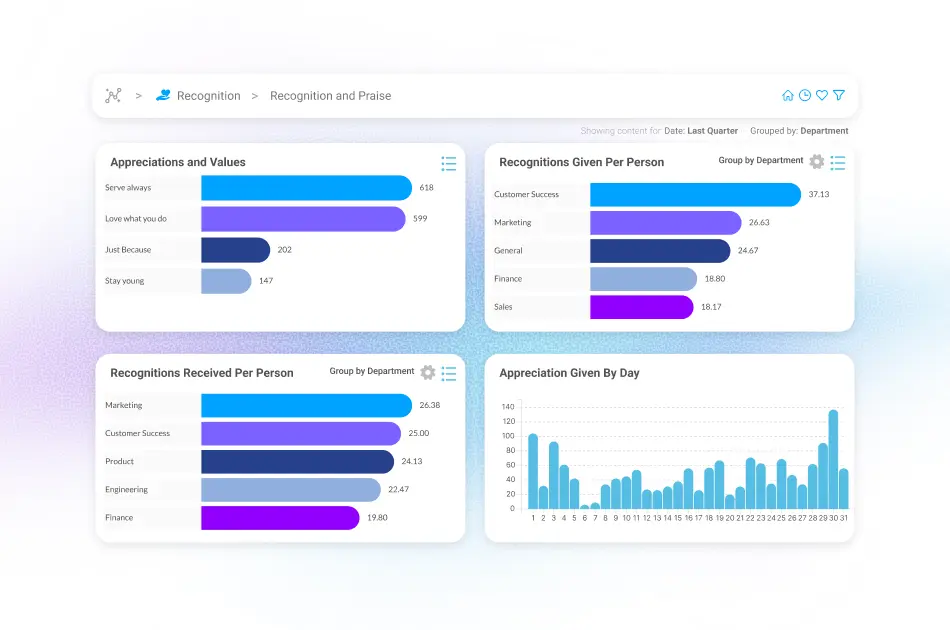
Task: Click the Customer Success department label
Action: [x=528, y=193]
